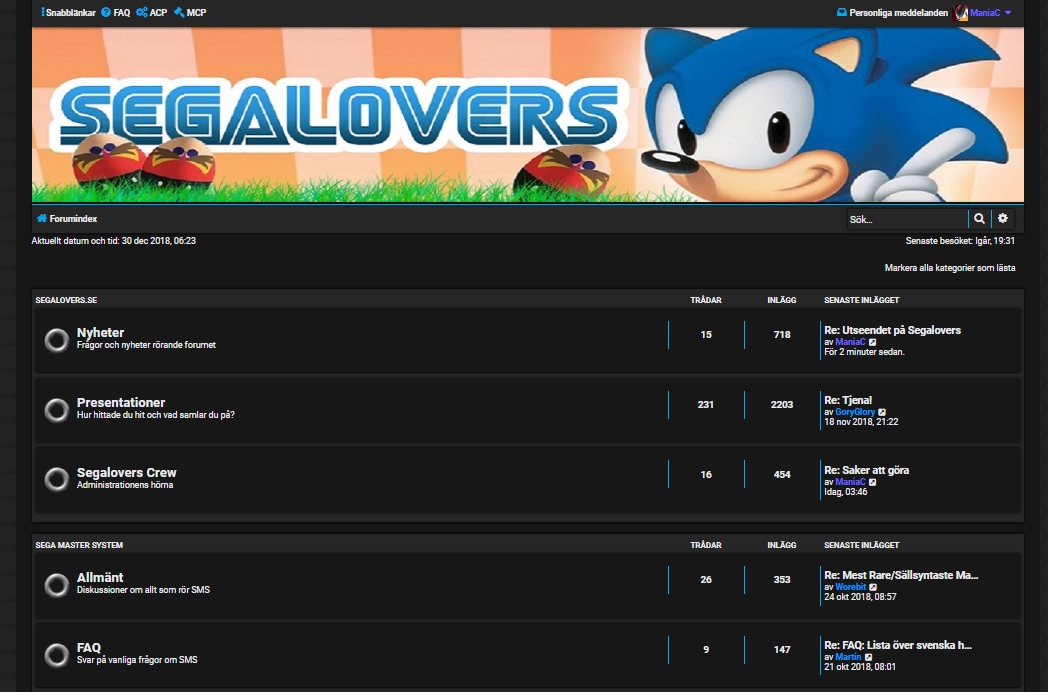Open the FAQ link in top bar
Screen dimensions: 1048x700
pos(116,12)
